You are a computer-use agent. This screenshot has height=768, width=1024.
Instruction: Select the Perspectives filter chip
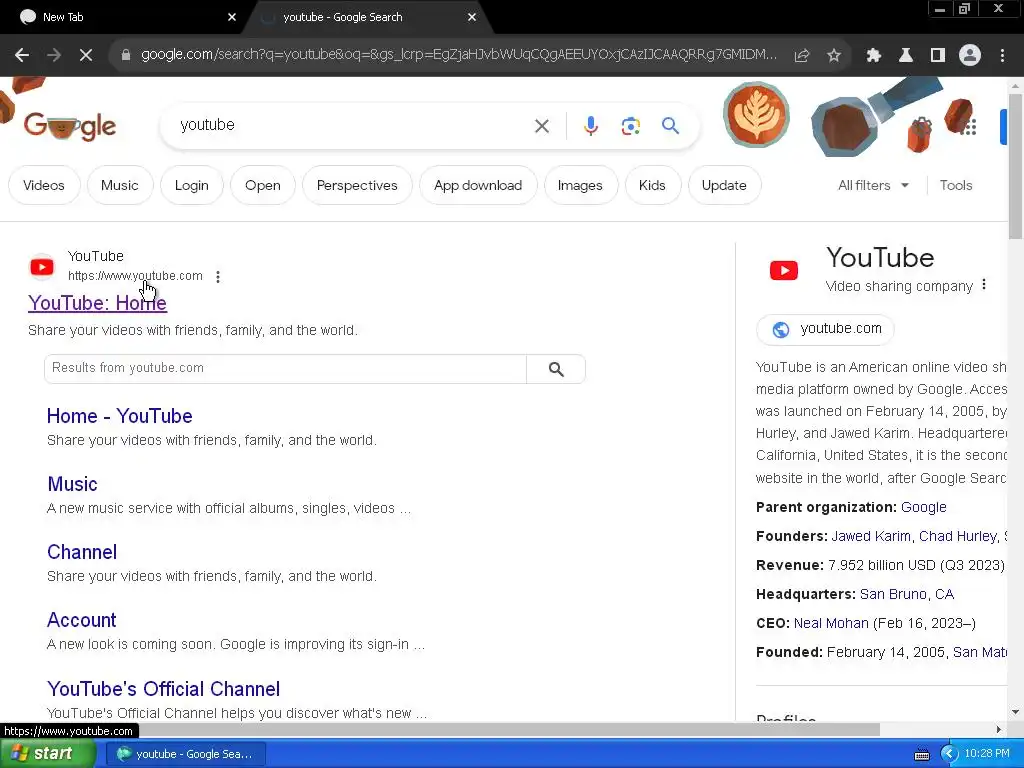[x=357, y=185]
